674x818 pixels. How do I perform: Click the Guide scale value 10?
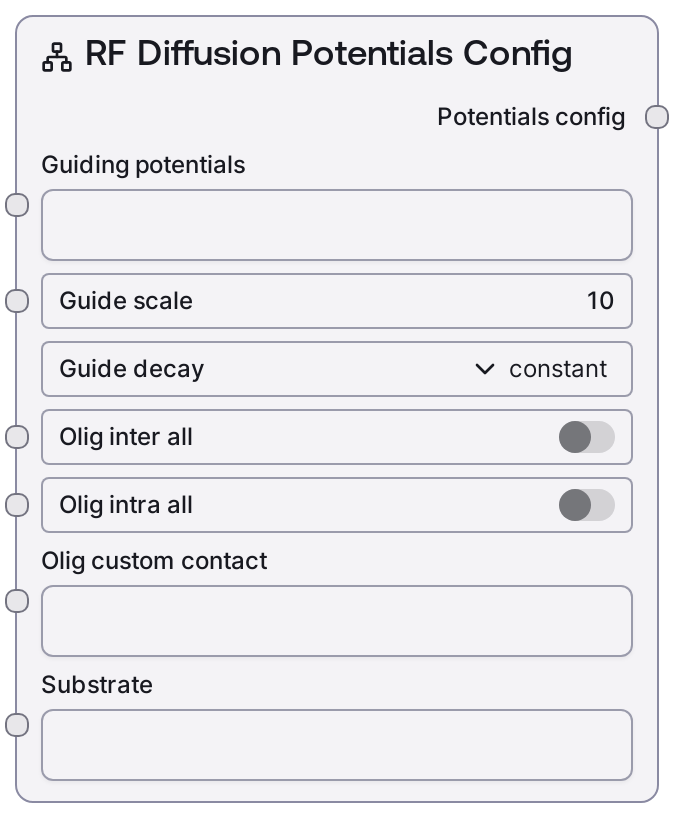[x=600, y=301]
